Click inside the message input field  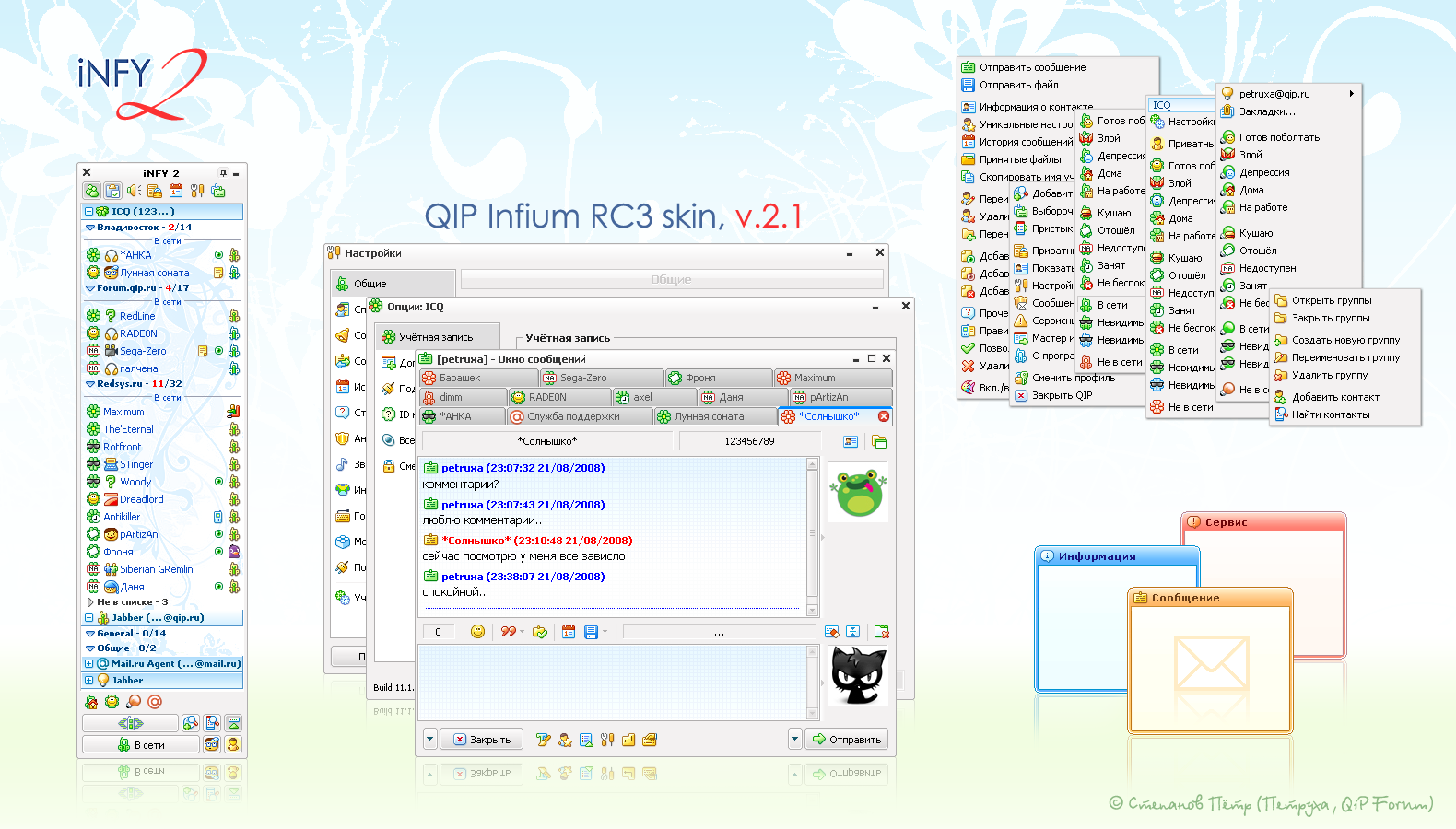pos(613,683)
